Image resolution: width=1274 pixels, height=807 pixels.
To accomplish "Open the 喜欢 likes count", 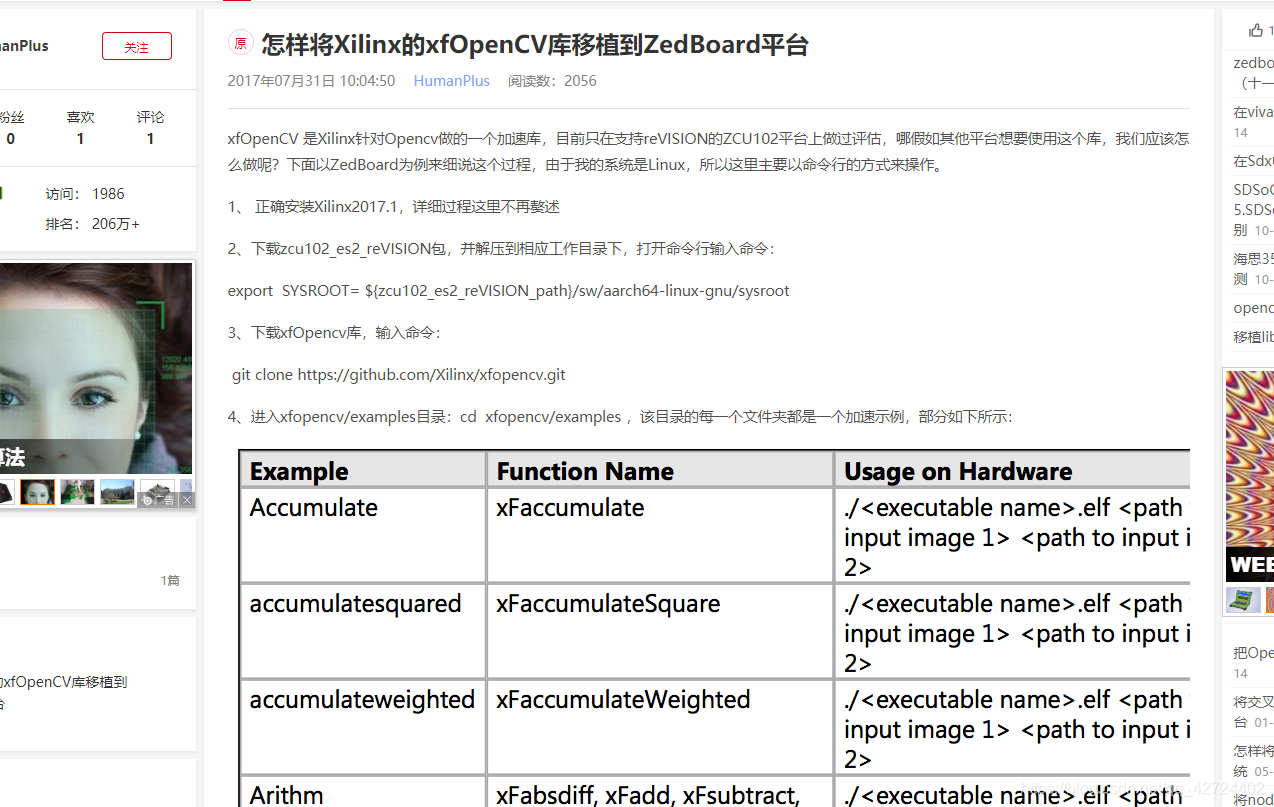I will (x=81, y=128).
